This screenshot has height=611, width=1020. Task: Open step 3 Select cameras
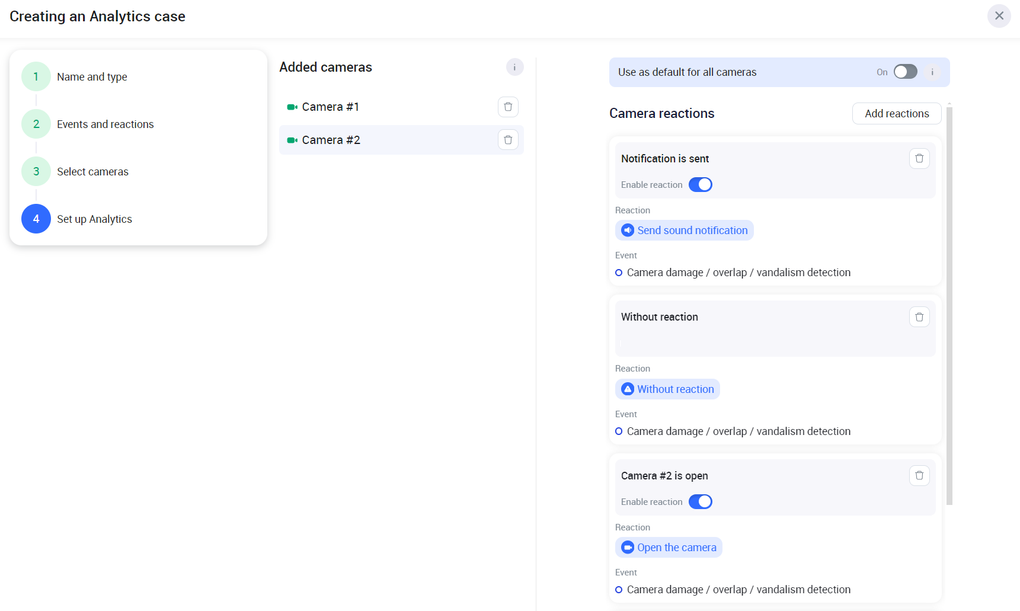coord(92,172)
